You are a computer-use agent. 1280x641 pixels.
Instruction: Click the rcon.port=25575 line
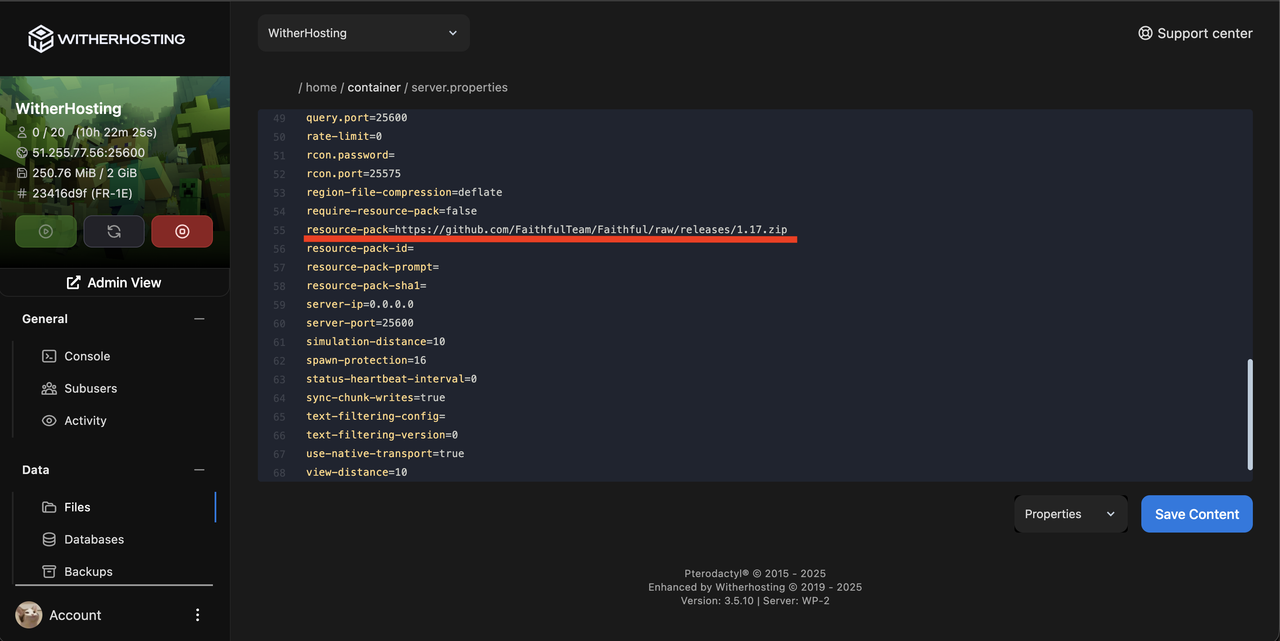click(354, 174)
